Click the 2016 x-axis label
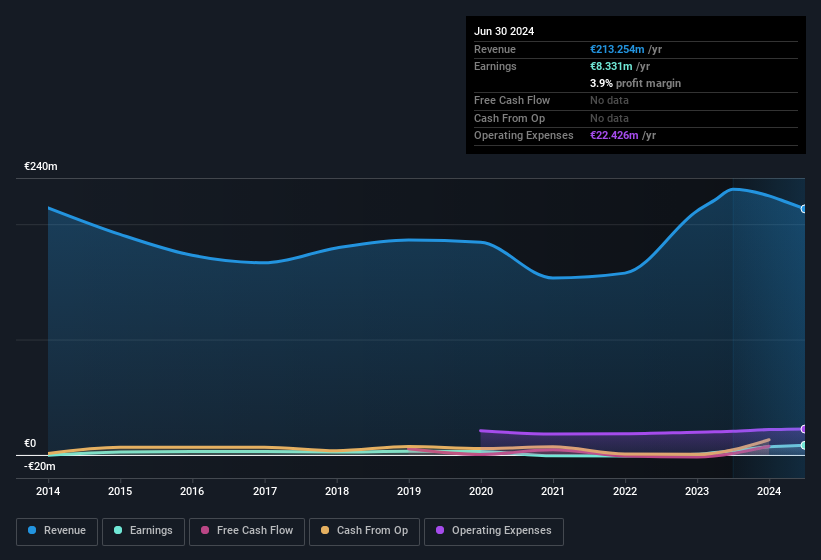Viewport: 821px width, 560px height. tap(192, 491)
